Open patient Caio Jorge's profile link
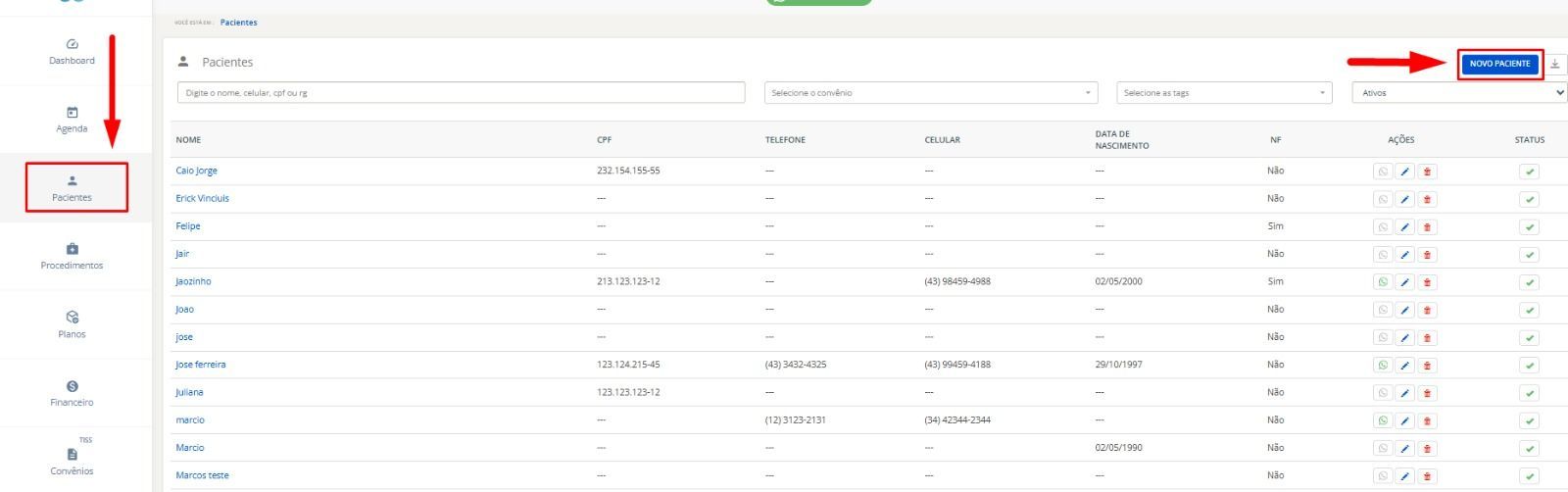Screen dimensions: 1568x492 [x=197, y=171]
